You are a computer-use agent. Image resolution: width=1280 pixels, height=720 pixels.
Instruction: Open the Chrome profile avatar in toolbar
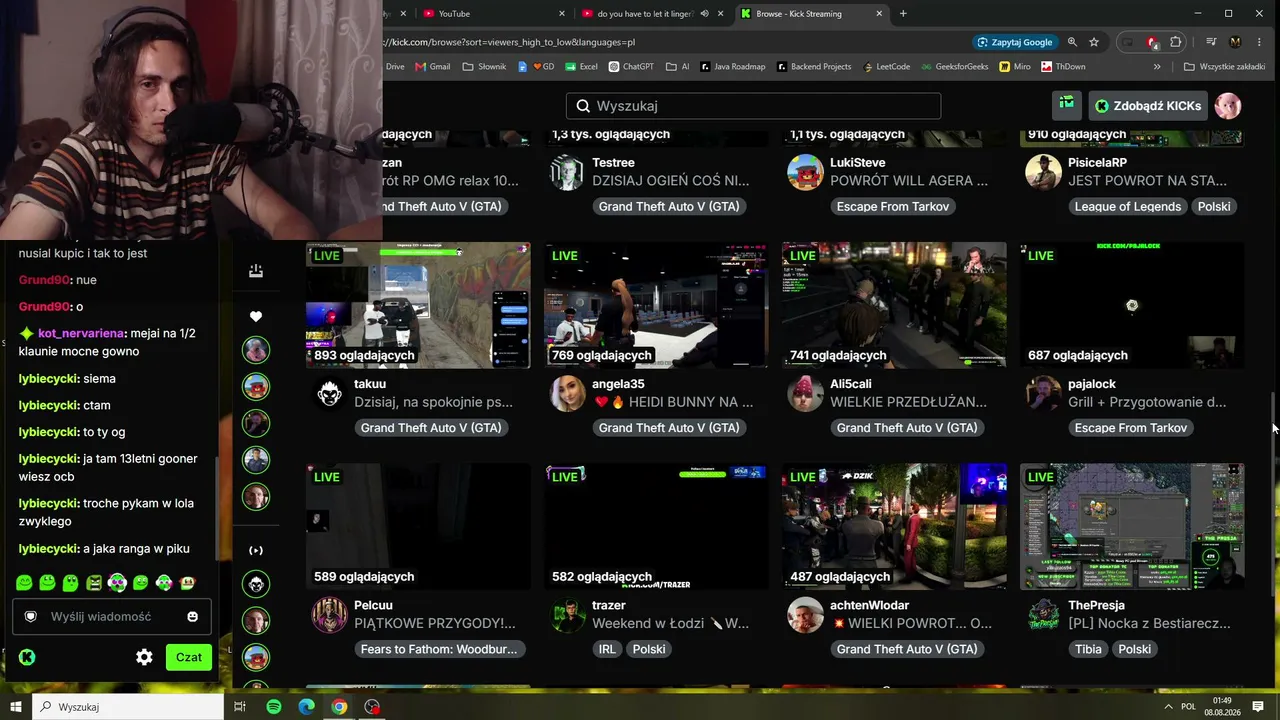pos(1235,42)
